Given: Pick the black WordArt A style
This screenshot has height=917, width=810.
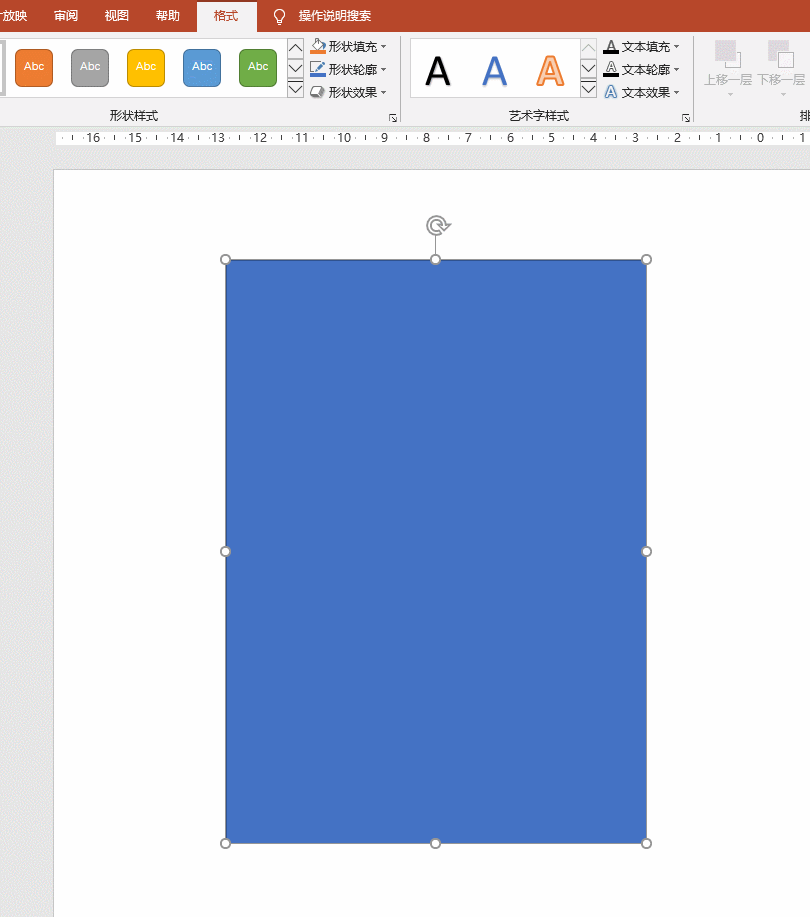Looking at the screenshot, I should coord(438,71).
